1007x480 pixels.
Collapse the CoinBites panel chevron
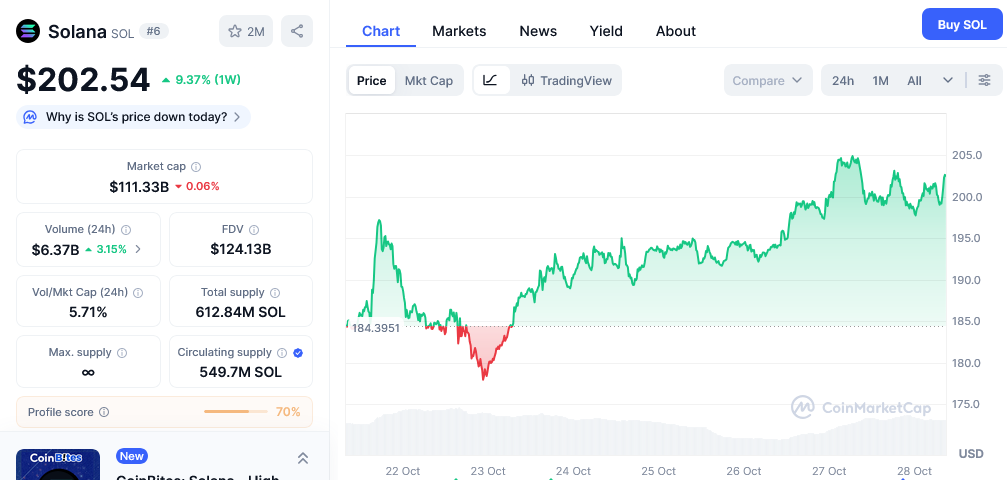pyautogui.click(x=303, y=458)
